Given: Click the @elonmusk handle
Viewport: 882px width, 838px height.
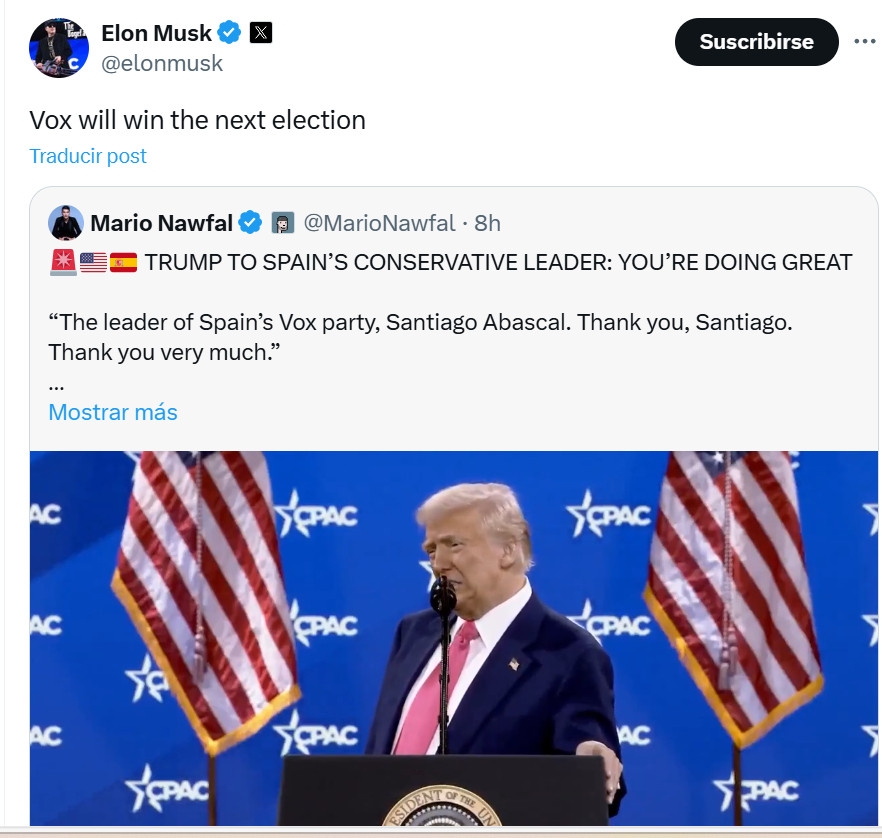Looking at the screenshot, I should tap(162, 64).
